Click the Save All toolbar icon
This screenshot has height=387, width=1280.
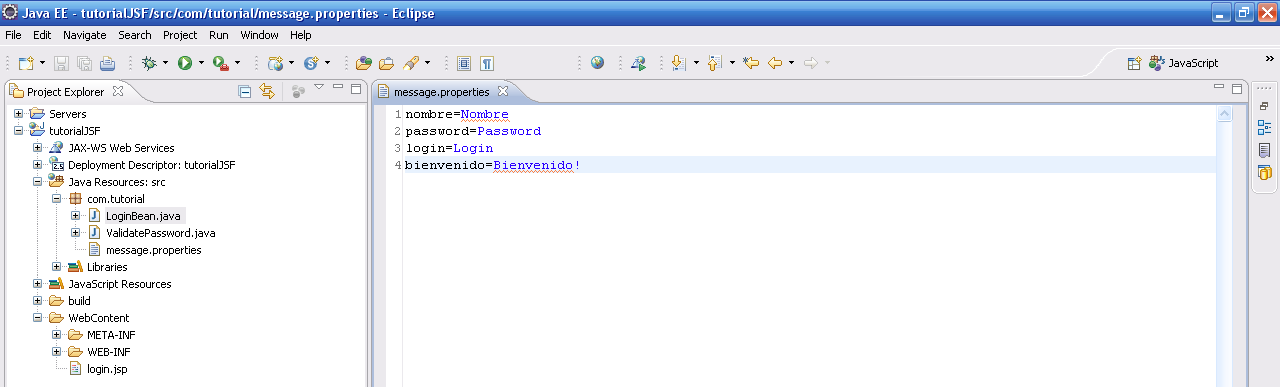coord(84,63)
